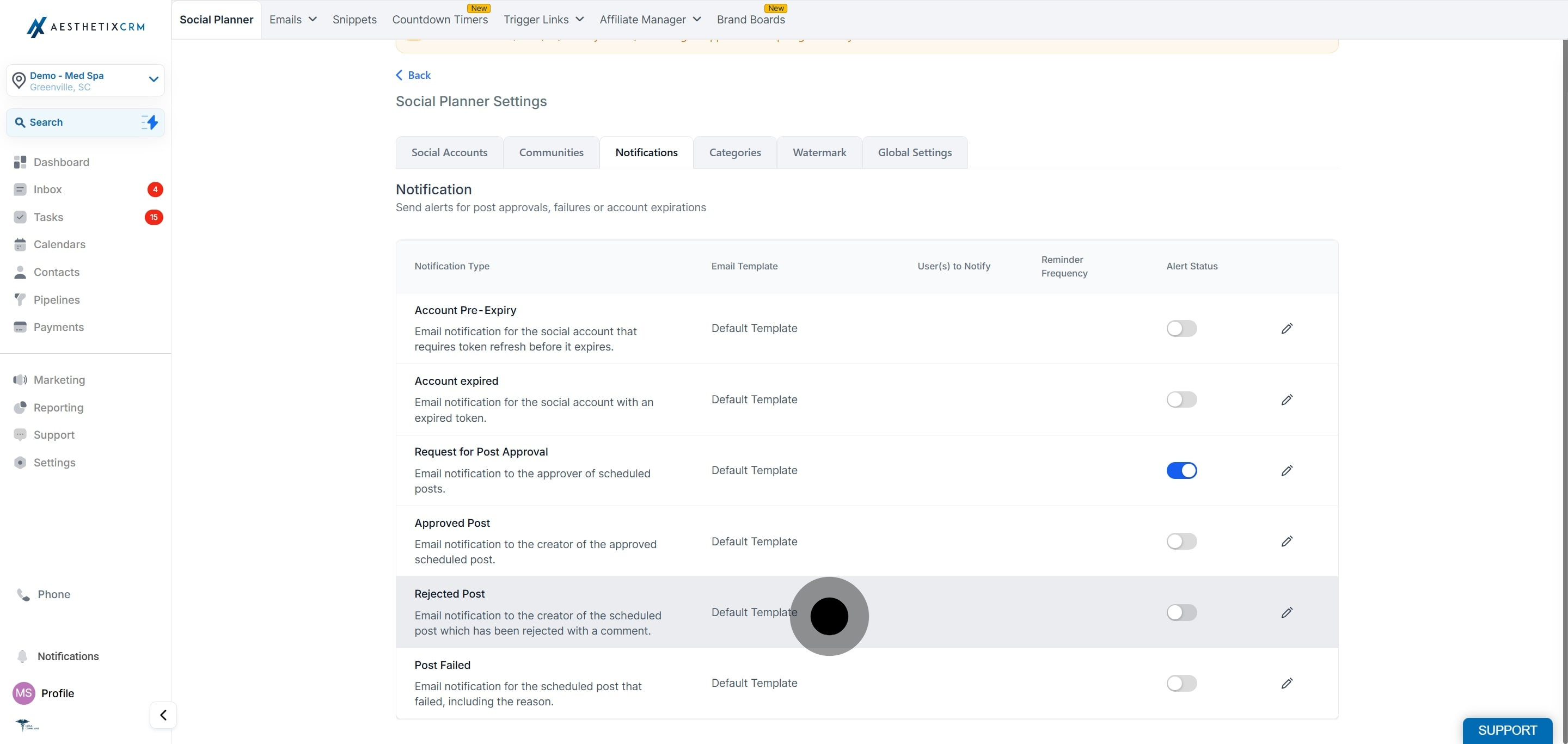
Task: Enable the Account expired alert toggle
Action: pyautogui.click(x=1181, y=399)
